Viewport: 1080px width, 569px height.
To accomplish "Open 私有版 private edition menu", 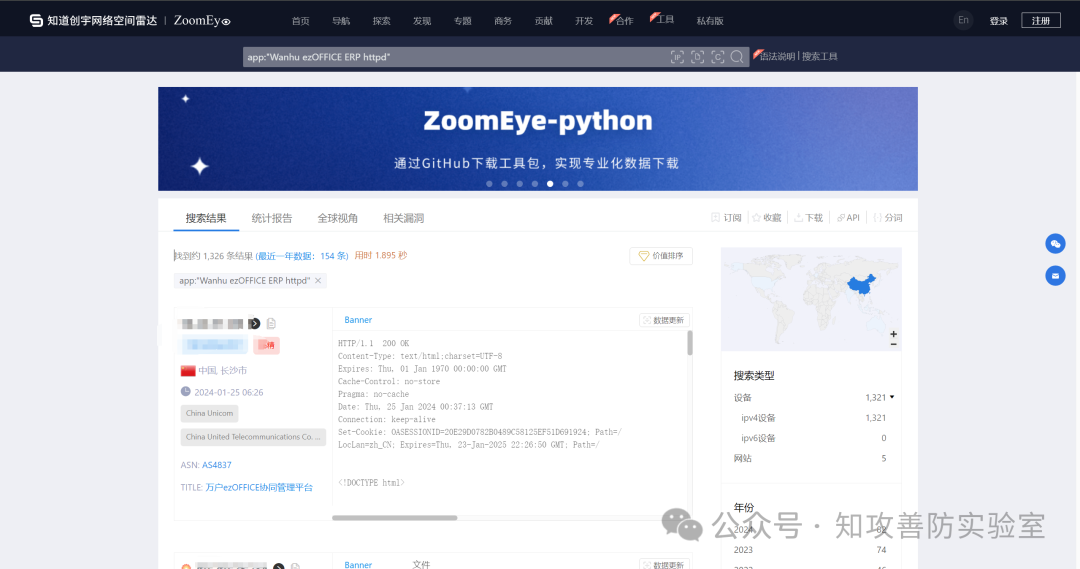I will (x=709, y=21).
